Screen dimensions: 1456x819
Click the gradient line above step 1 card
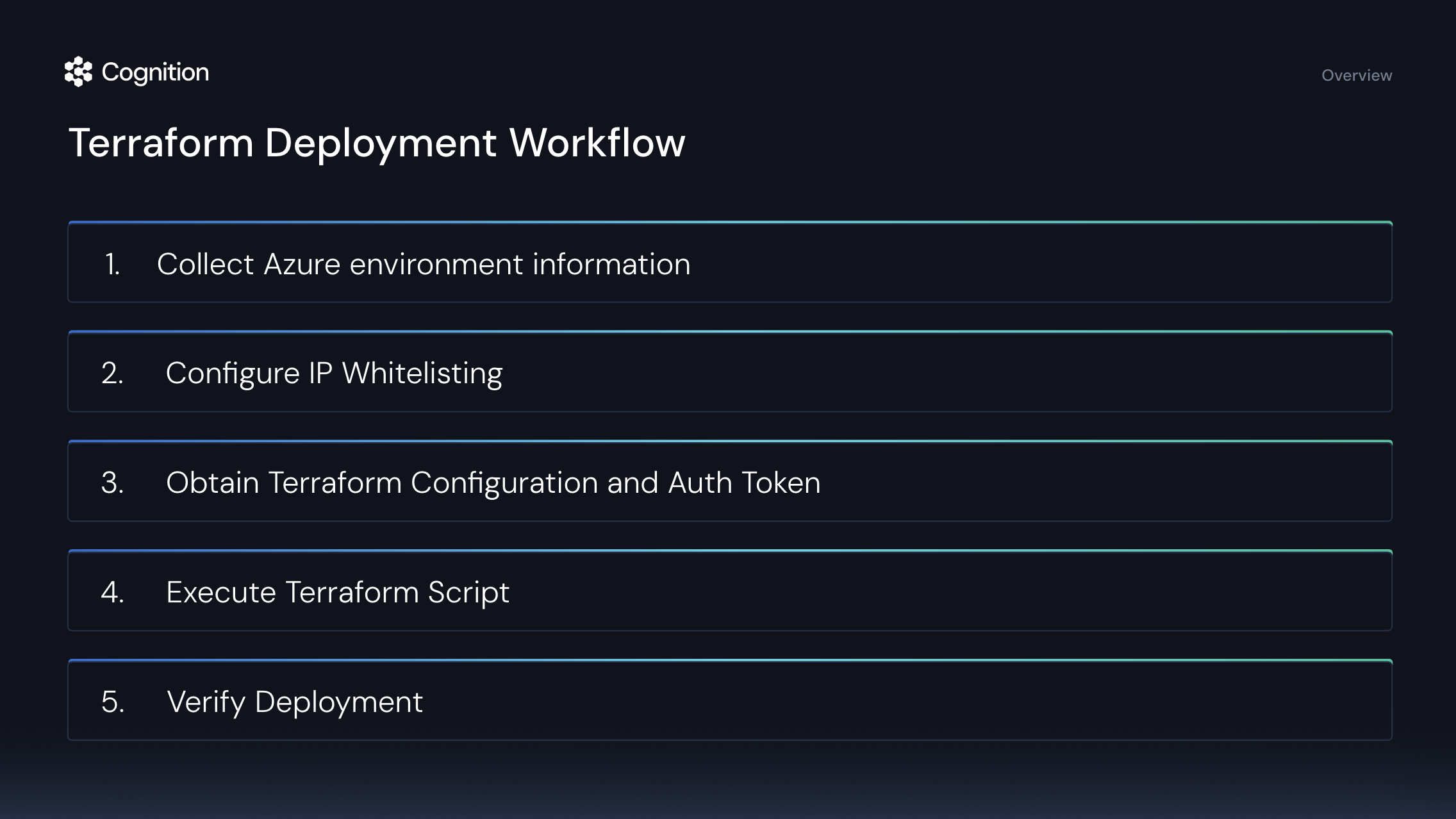pos(729,222)
